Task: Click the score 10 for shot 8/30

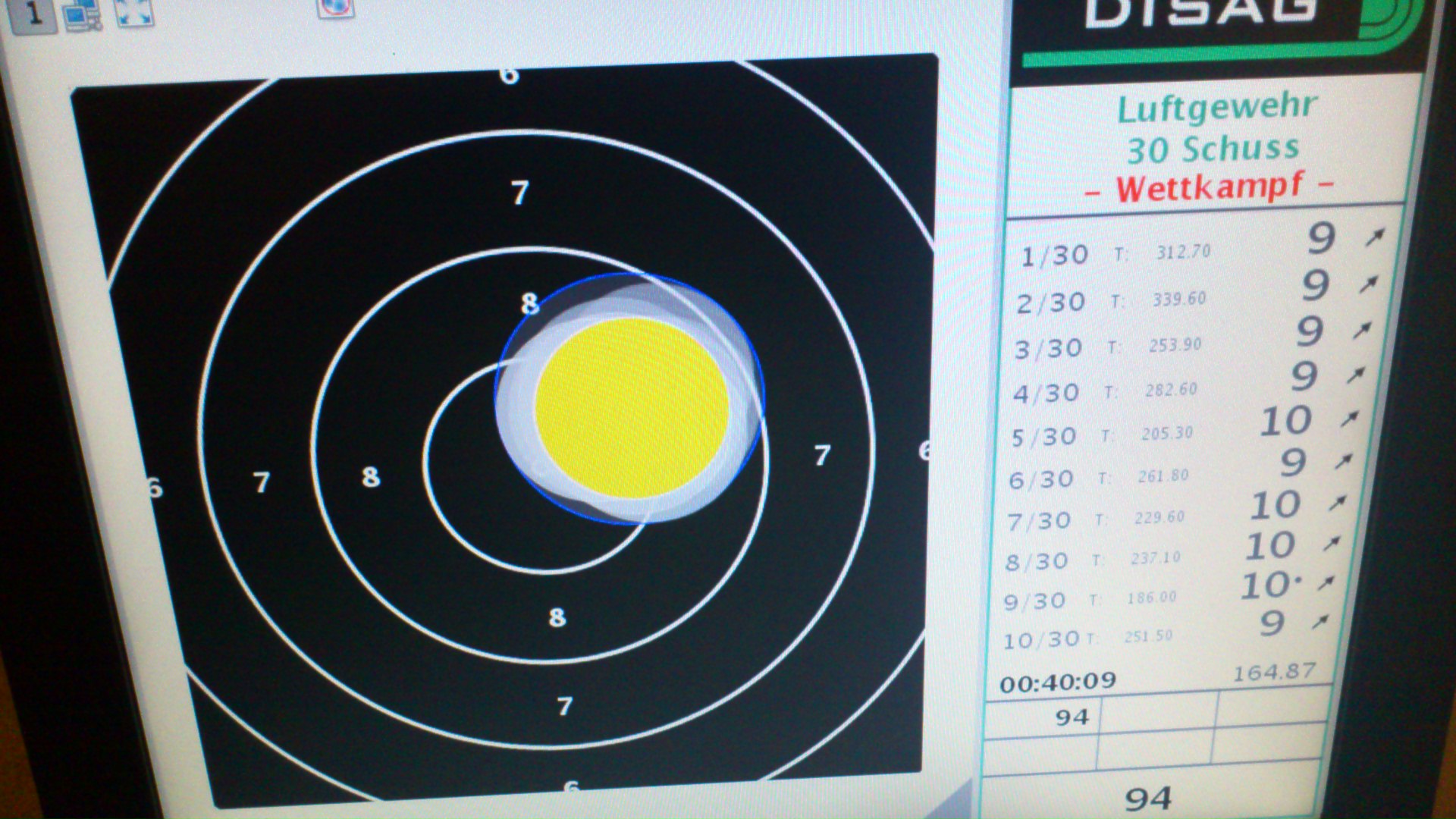Action: (x=1271, y=546)
